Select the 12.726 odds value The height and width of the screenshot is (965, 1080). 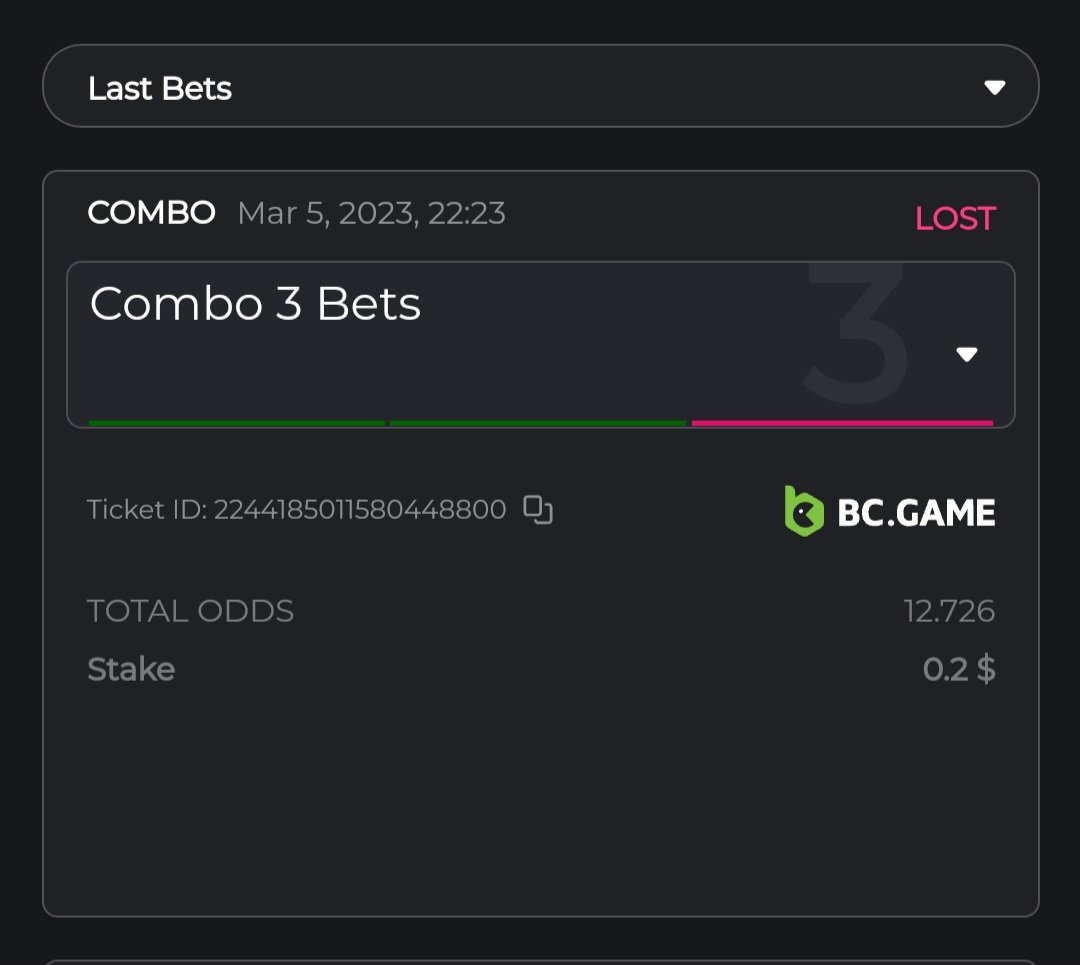pos(949,611)
